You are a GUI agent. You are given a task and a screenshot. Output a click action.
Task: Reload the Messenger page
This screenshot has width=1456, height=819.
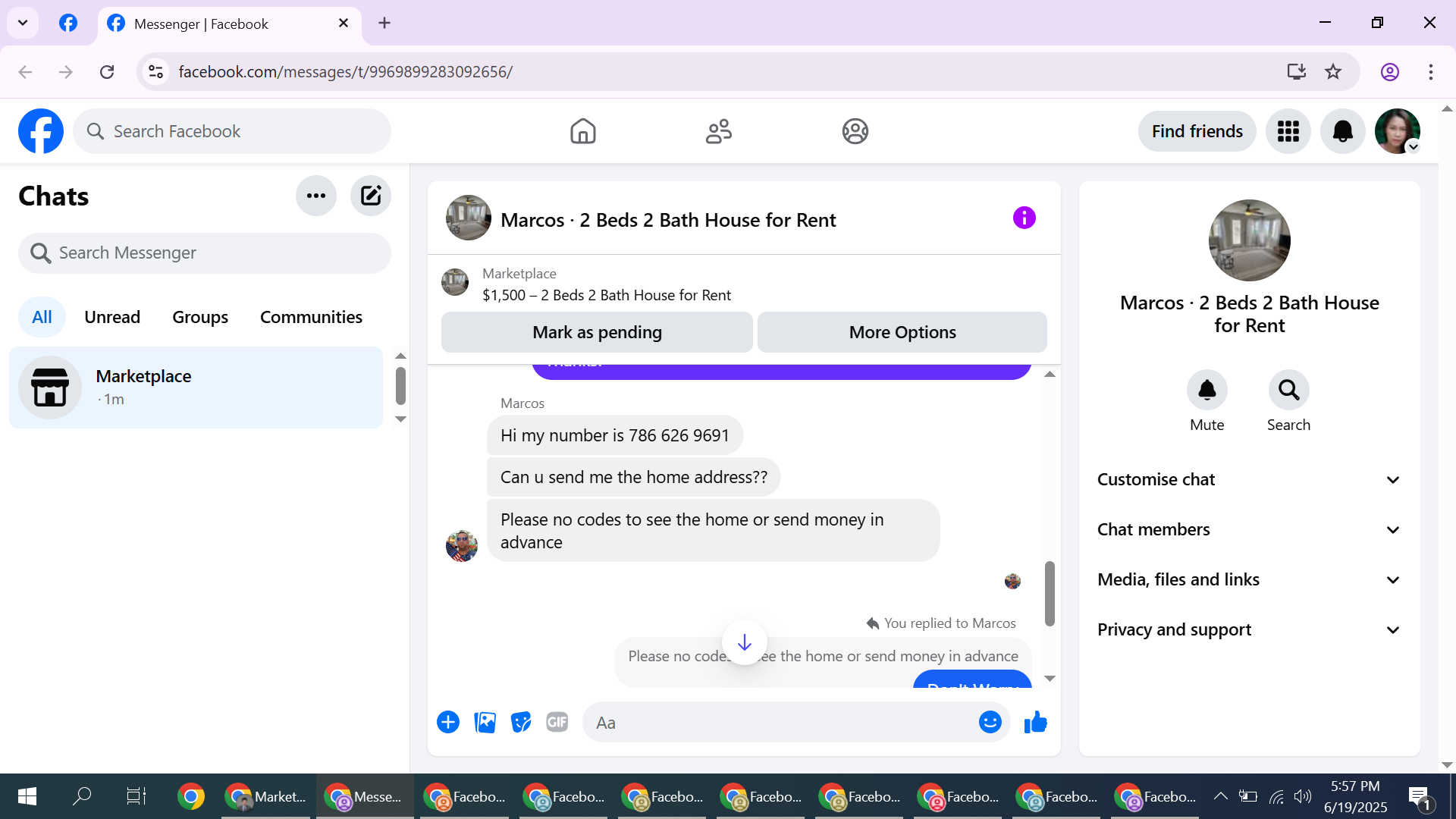point(107,71)
